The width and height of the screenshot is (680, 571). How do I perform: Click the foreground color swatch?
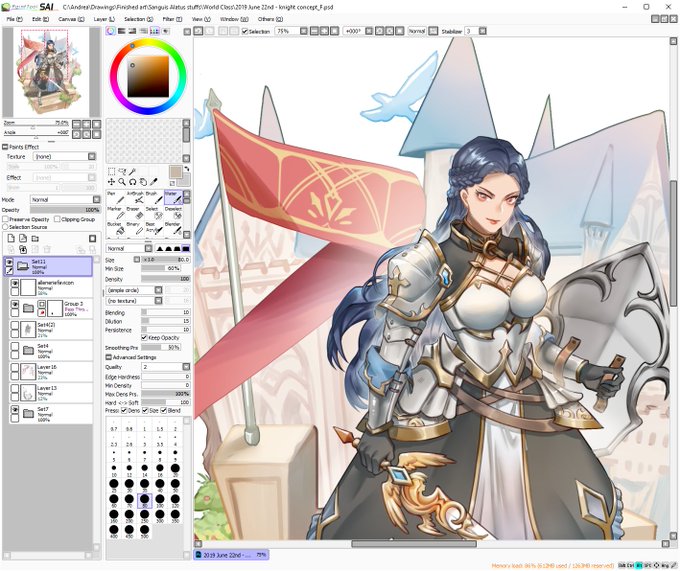tap(176, 172)
